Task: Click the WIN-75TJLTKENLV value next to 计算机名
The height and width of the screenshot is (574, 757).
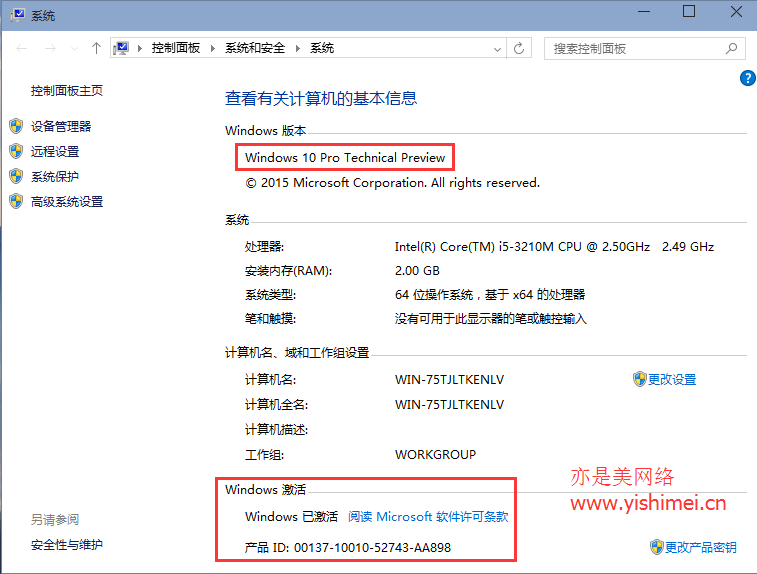Action: (x=449, y=380)
